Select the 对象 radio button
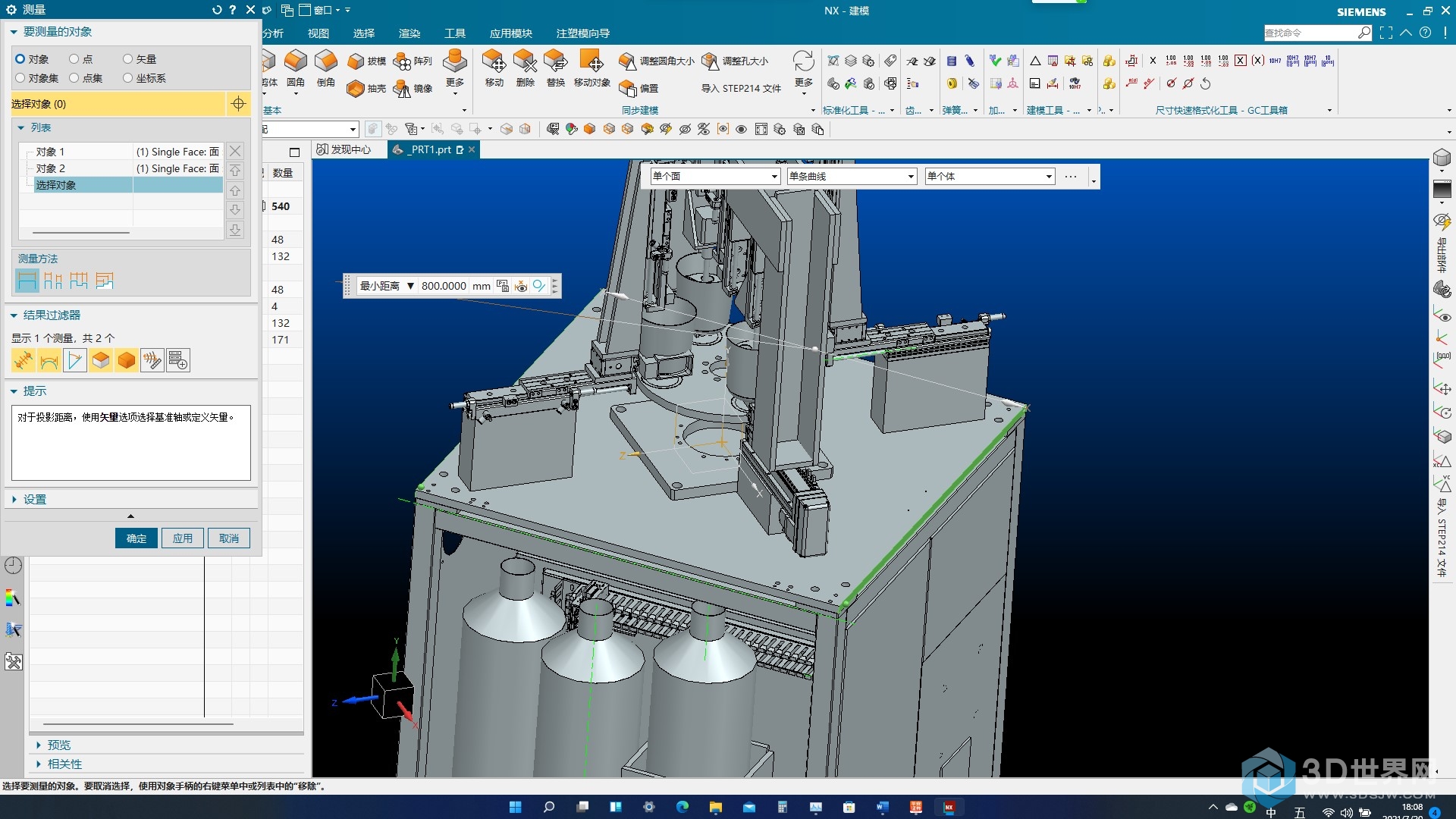The height and width of the screenshot is (819, 1456). [x=20, y=59]
